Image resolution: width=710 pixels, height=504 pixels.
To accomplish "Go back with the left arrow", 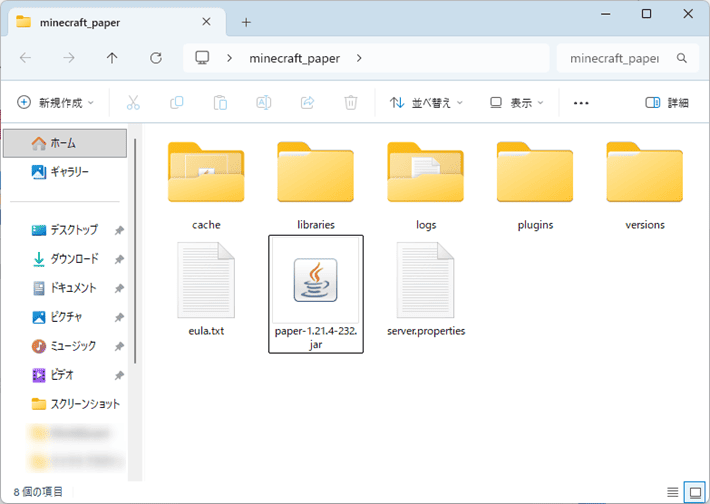I will [x=25, y=58].
